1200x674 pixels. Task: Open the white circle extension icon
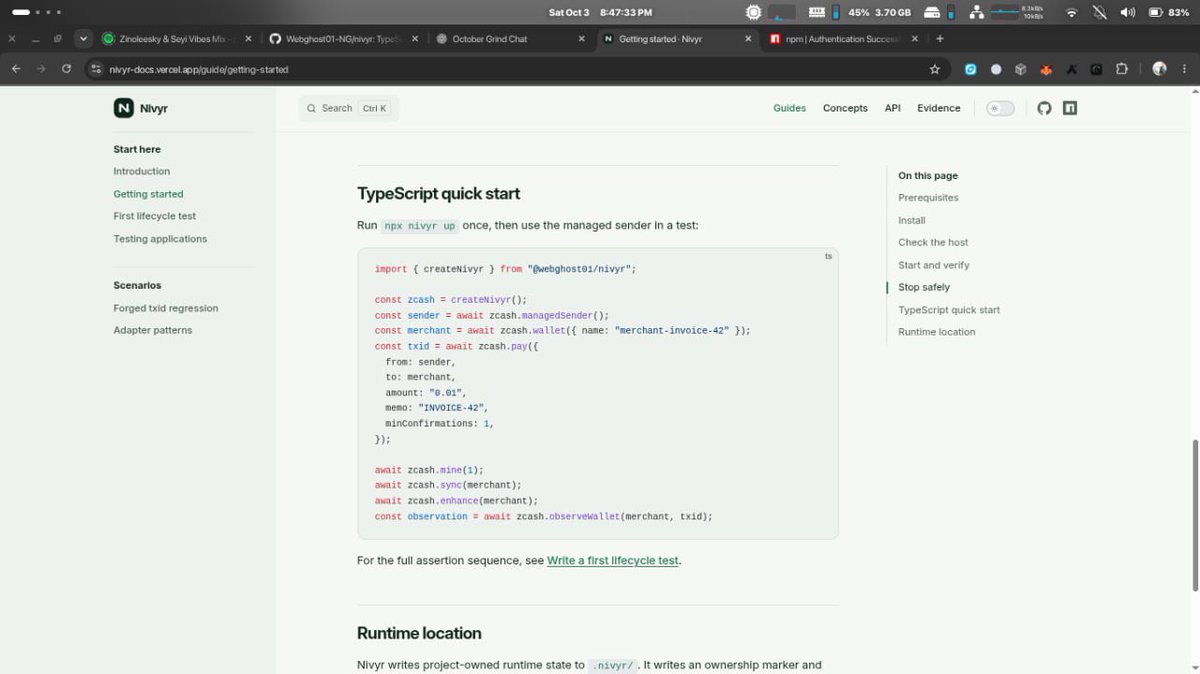coord(996,69)
